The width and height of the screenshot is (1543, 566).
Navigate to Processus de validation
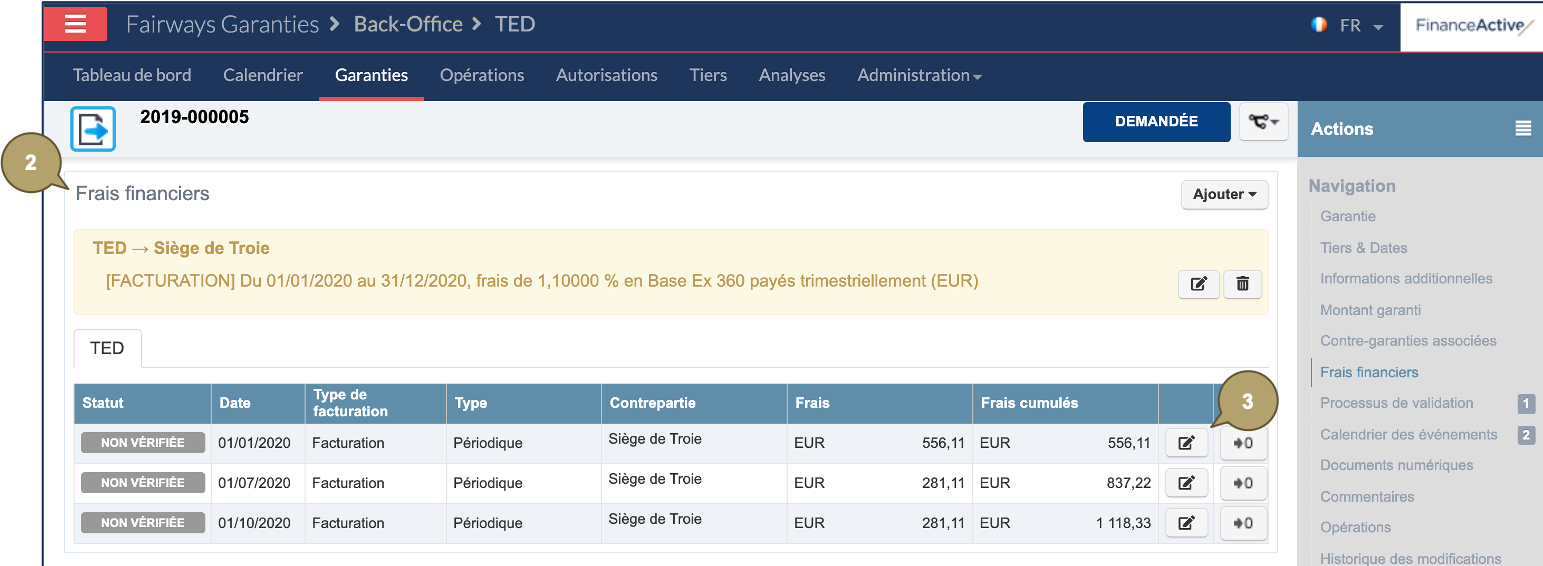[1396, 403]
